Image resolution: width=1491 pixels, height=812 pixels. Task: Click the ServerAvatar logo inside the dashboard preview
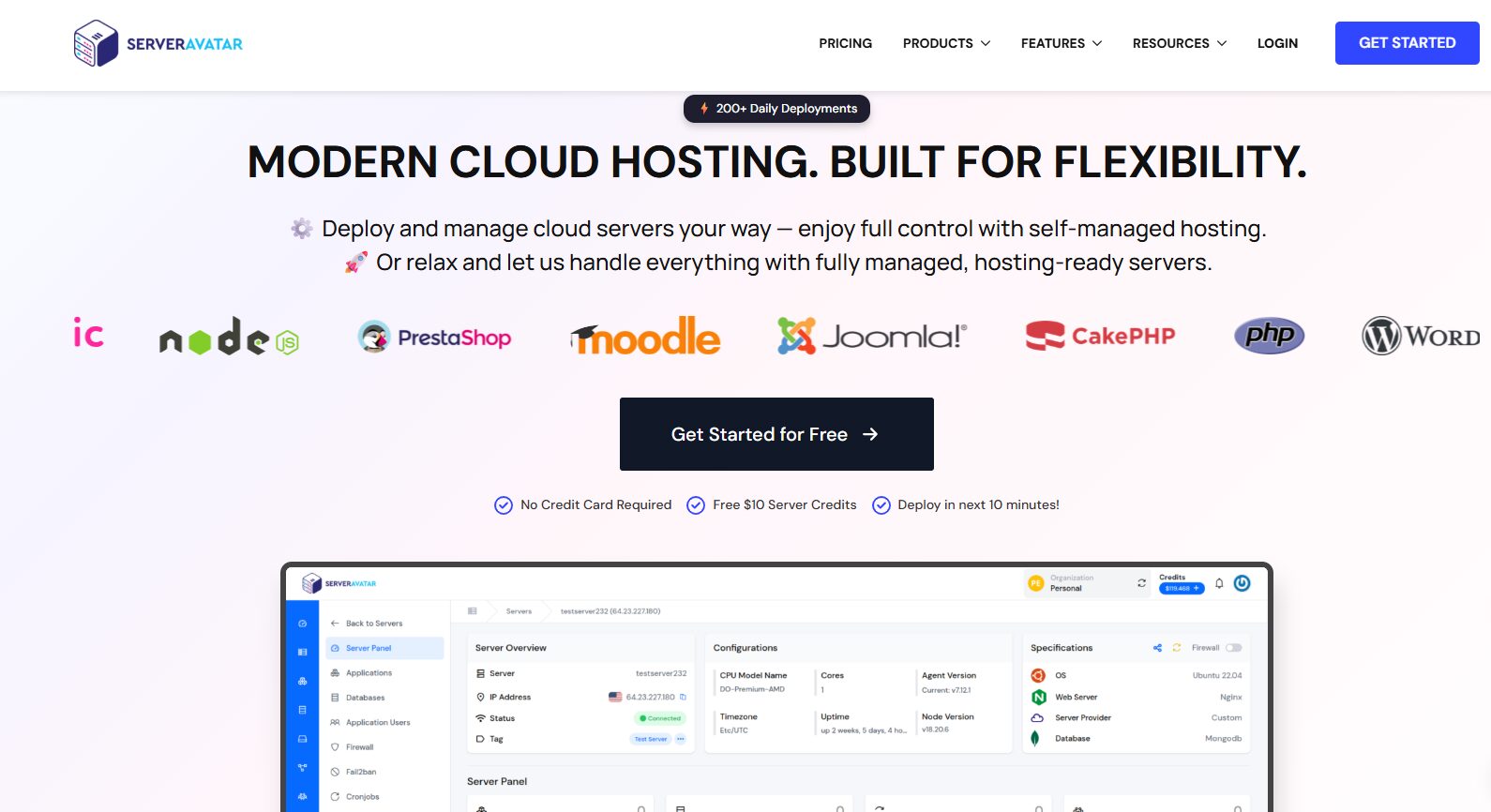(339, 583)
